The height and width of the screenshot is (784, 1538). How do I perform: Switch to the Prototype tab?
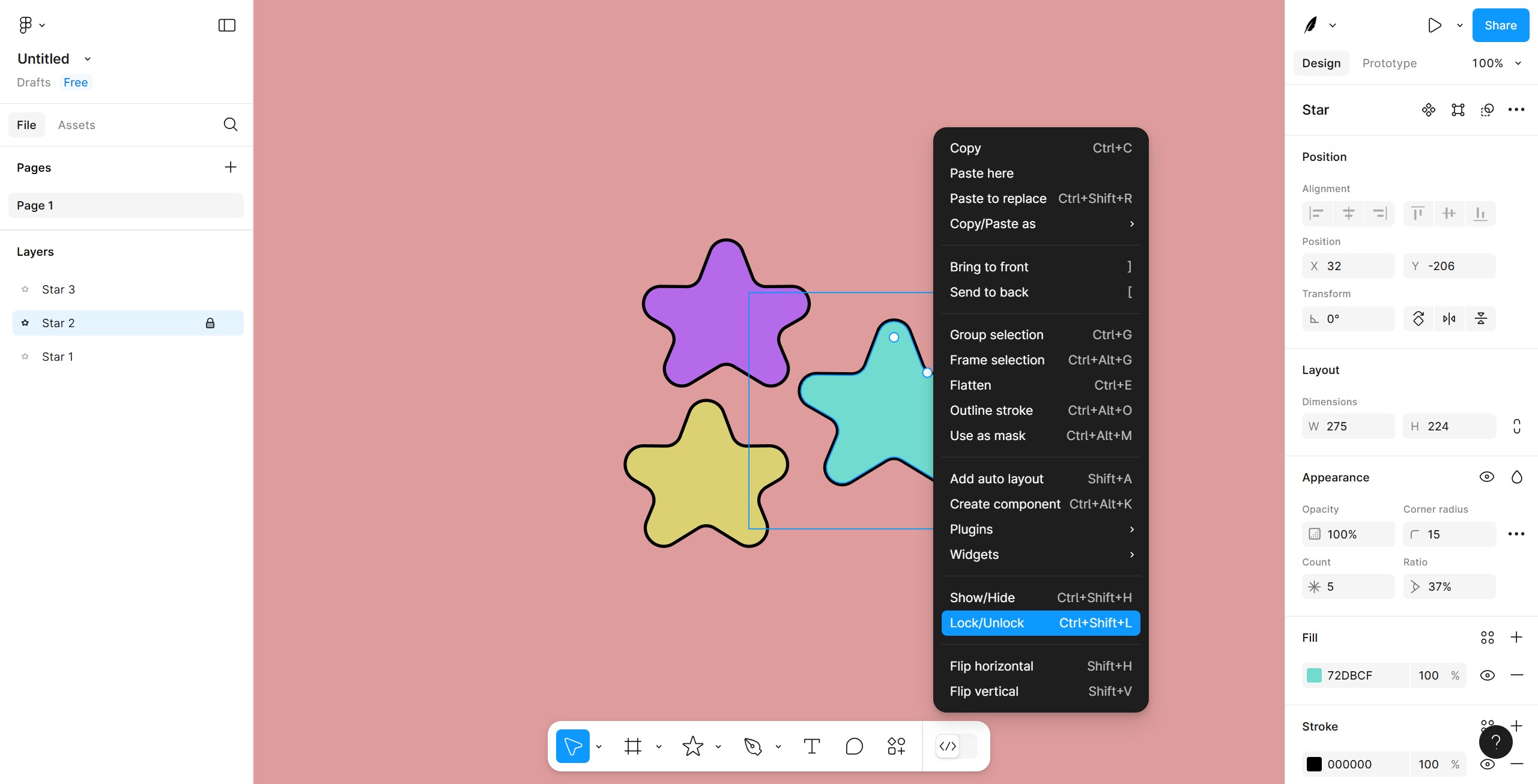tap(1389, 63)
